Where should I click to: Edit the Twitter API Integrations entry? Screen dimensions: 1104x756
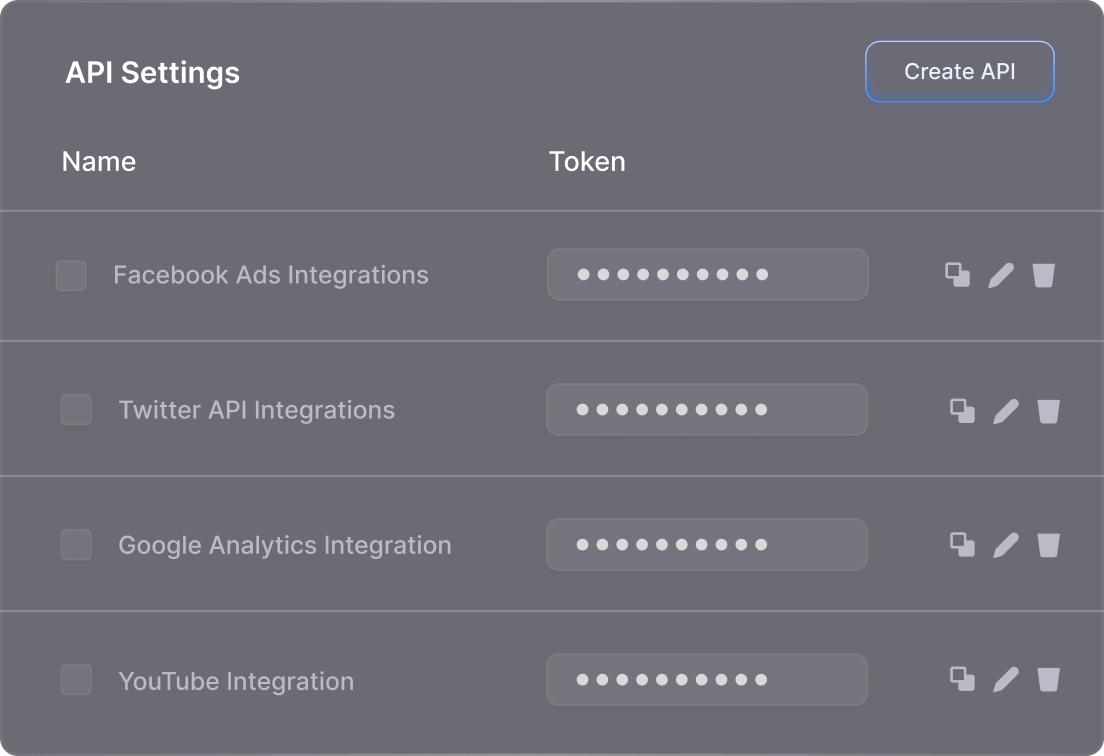pyautogui.click(x=1006, y=410)
